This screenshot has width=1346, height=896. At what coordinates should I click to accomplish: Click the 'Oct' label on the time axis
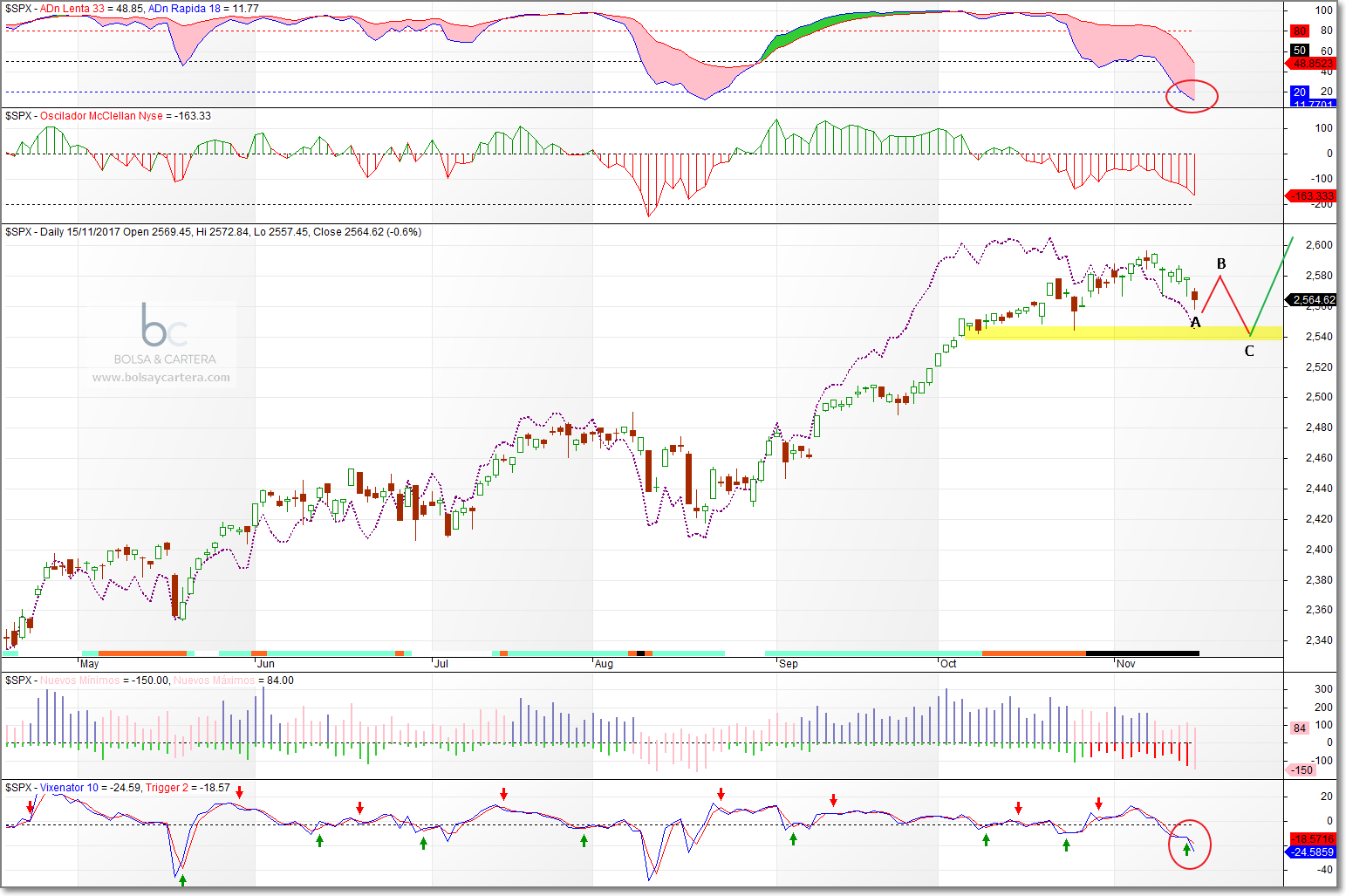948,664
